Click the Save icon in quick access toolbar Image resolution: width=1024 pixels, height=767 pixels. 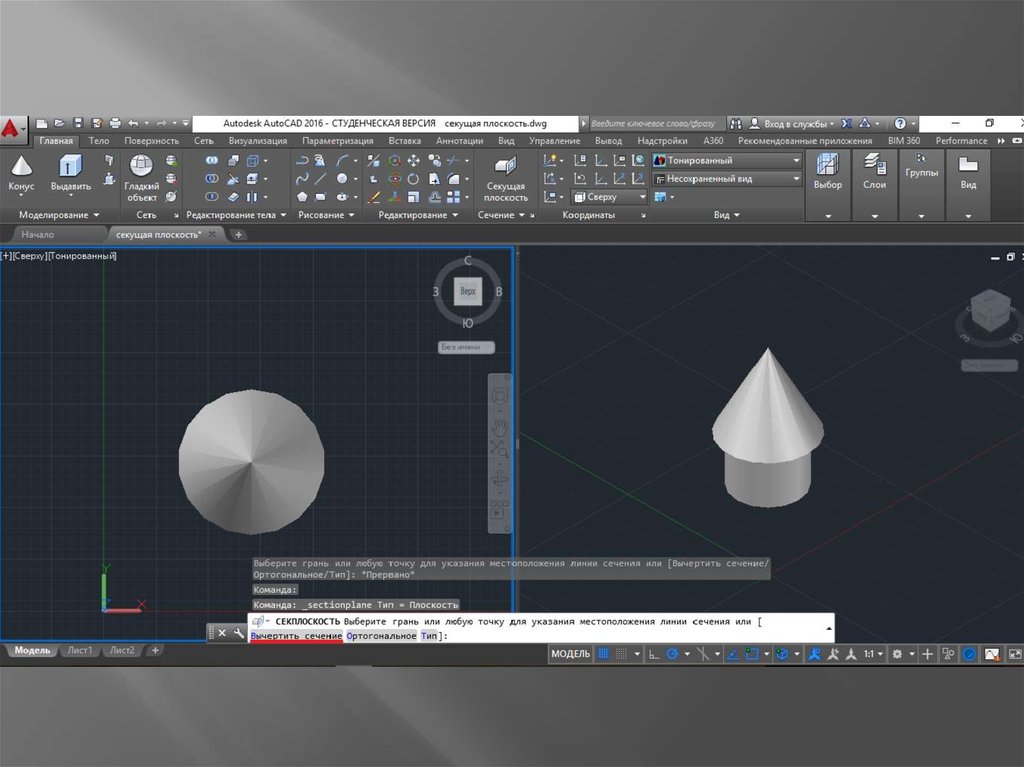78,123
